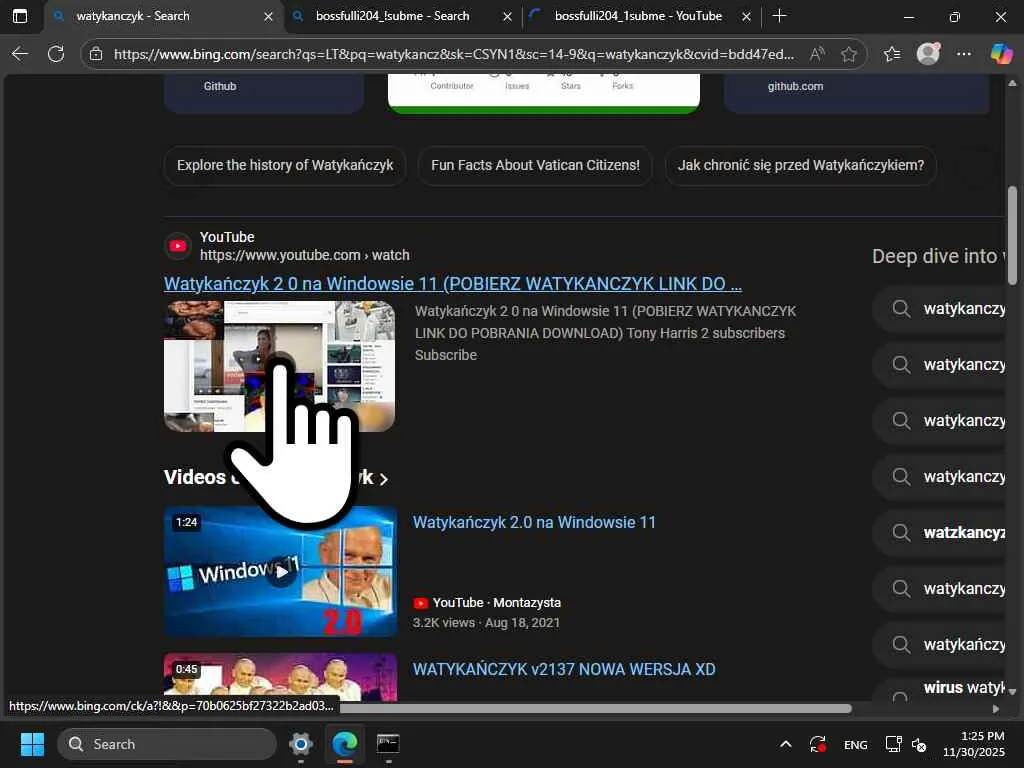The width and height of the screenshot is (1024, 768).
Task: Launch the Copilot icon in toolbar
Action: (1001, 54)
